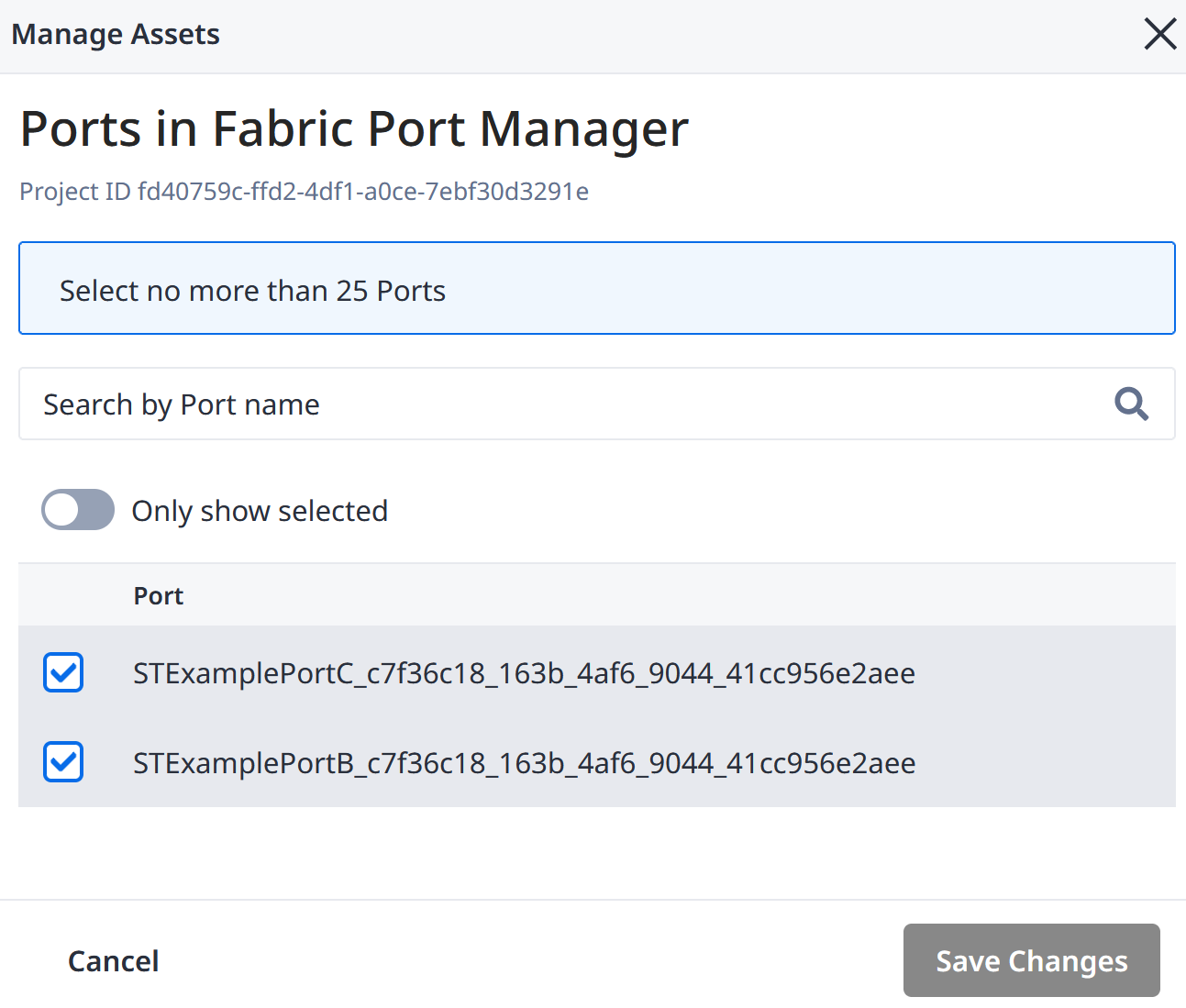Viewport: 1186px width, 1008px height.
Task: Click the 'Ports in Fabric Port Manager' heading
Action: (x=354, y=128)
